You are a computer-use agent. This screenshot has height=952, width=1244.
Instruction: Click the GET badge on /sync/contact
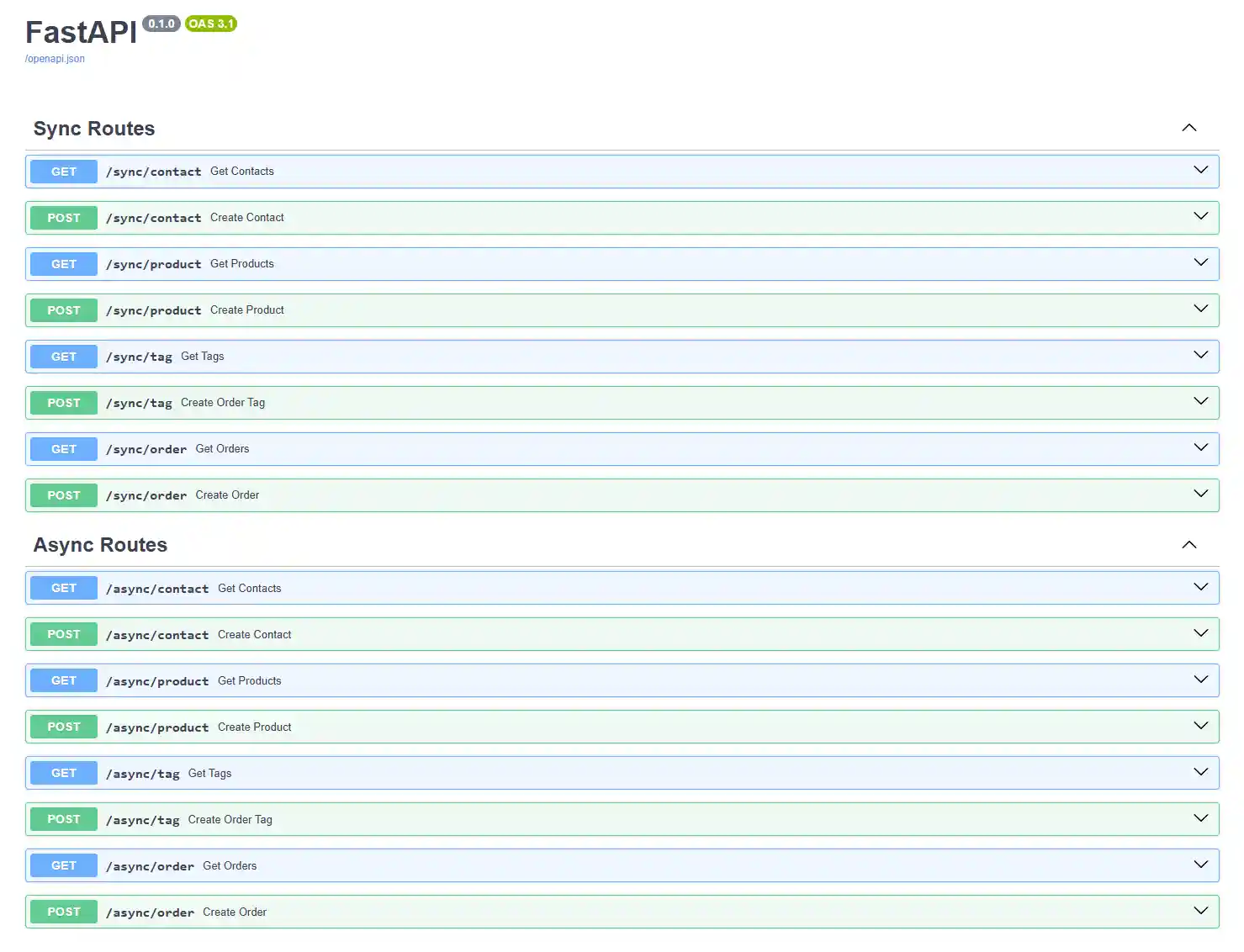coord(62,172)
